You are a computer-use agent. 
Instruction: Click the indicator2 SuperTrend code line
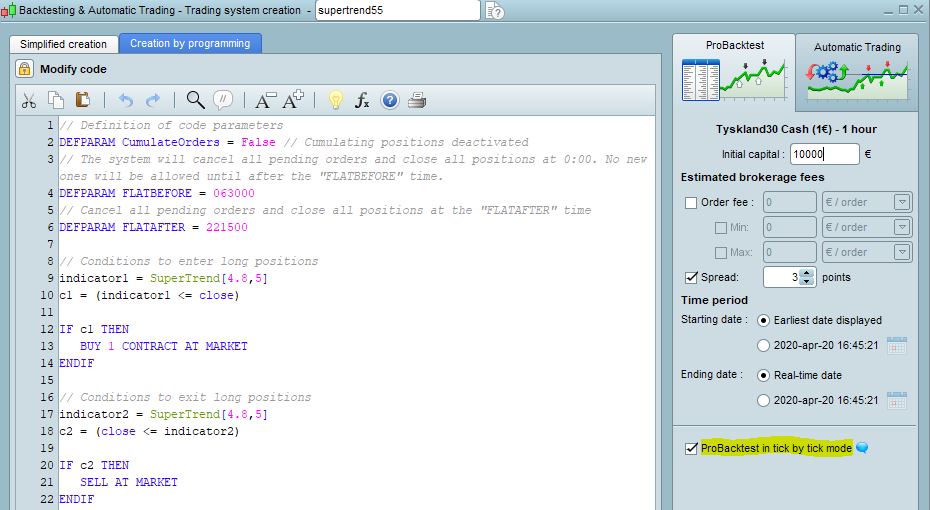(x=163, y=414)
